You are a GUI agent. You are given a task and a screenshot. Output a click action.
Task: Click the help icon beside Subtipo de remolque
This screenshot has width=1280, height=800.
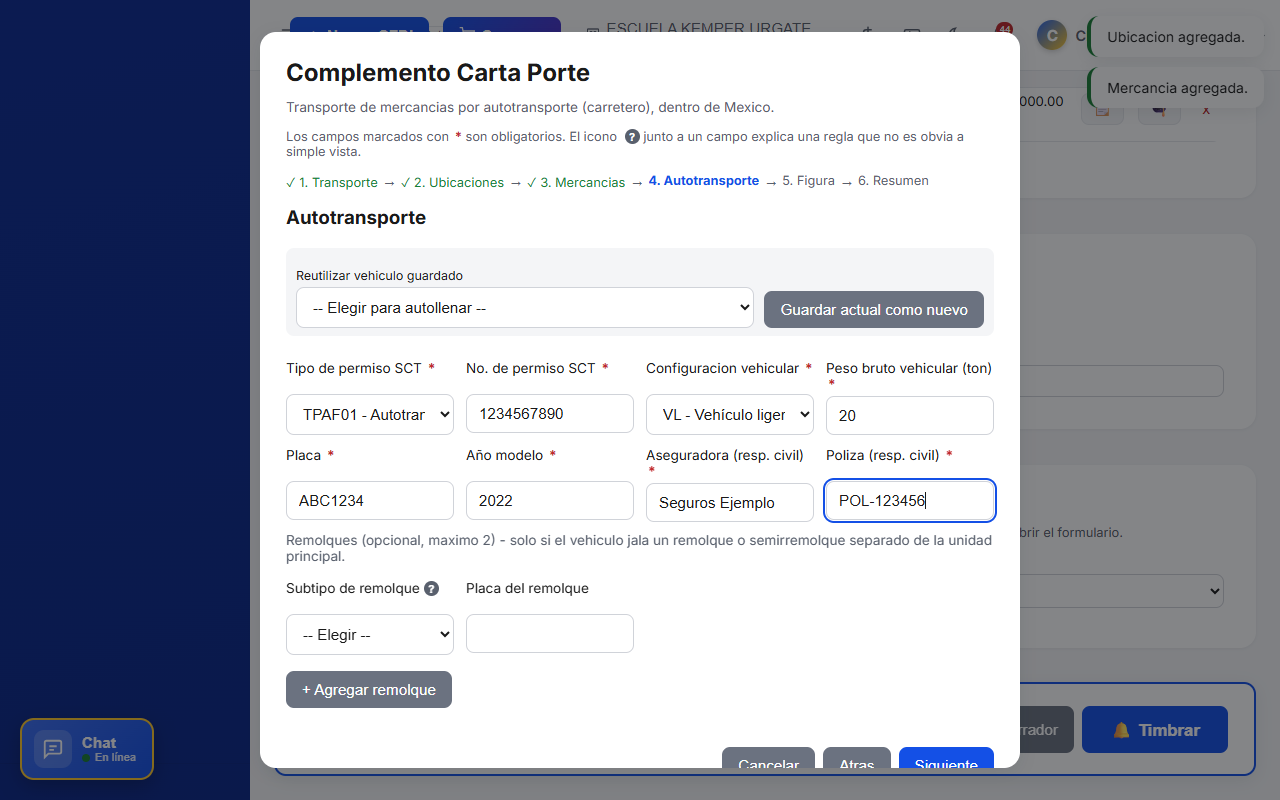431,589
